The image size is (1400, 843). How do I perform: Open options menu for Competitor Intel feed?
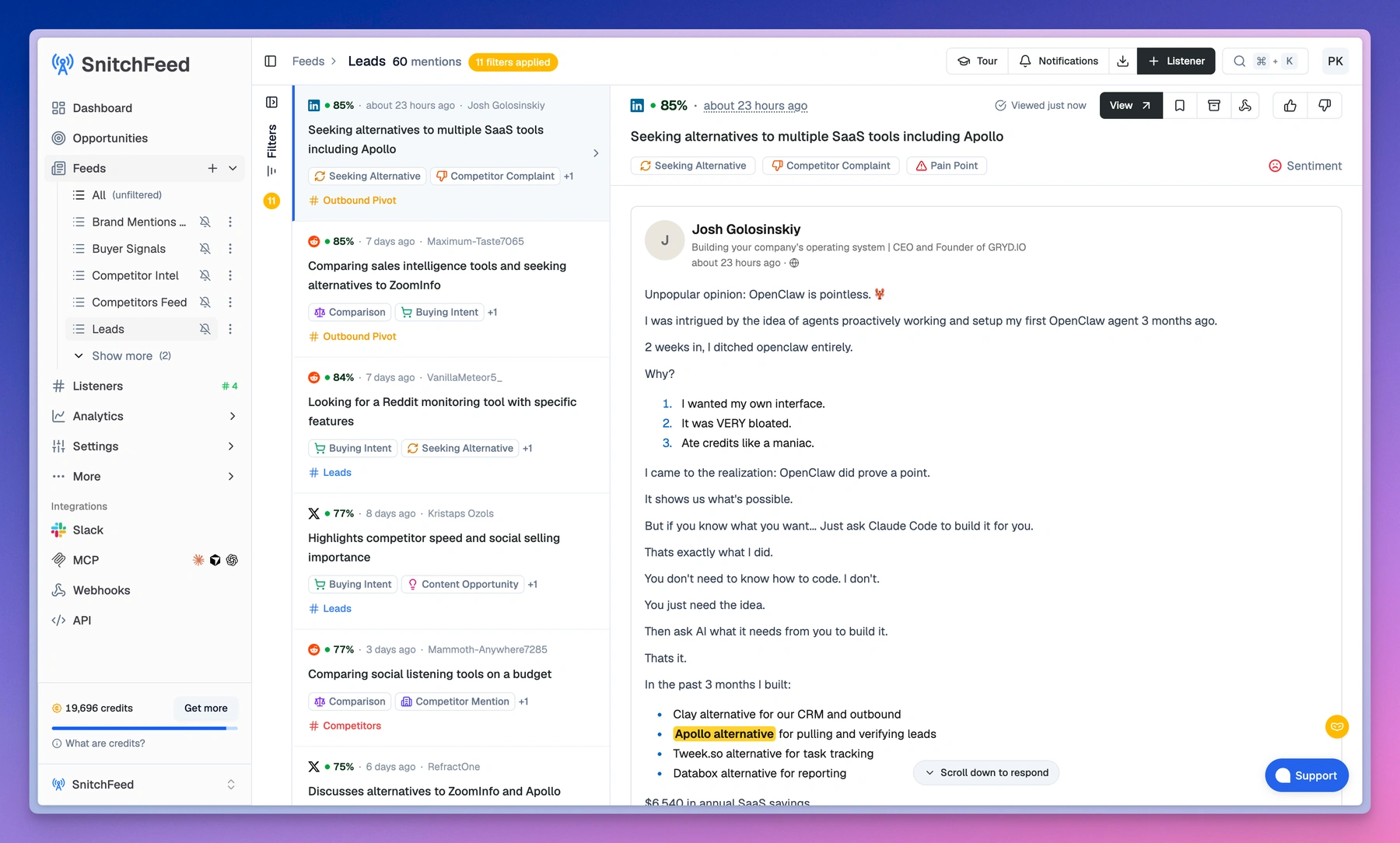230,275
